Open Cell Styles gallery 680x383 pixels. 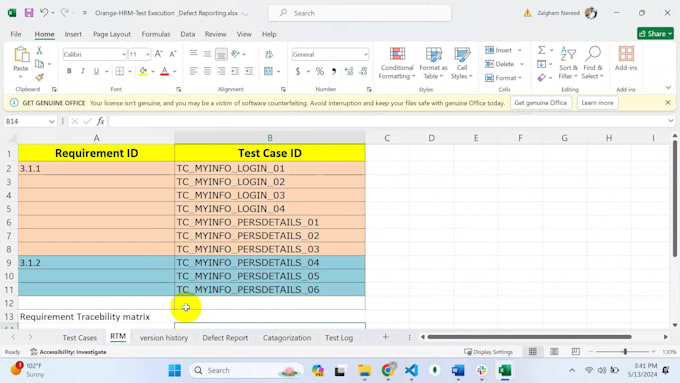click(x=461, y=63)
